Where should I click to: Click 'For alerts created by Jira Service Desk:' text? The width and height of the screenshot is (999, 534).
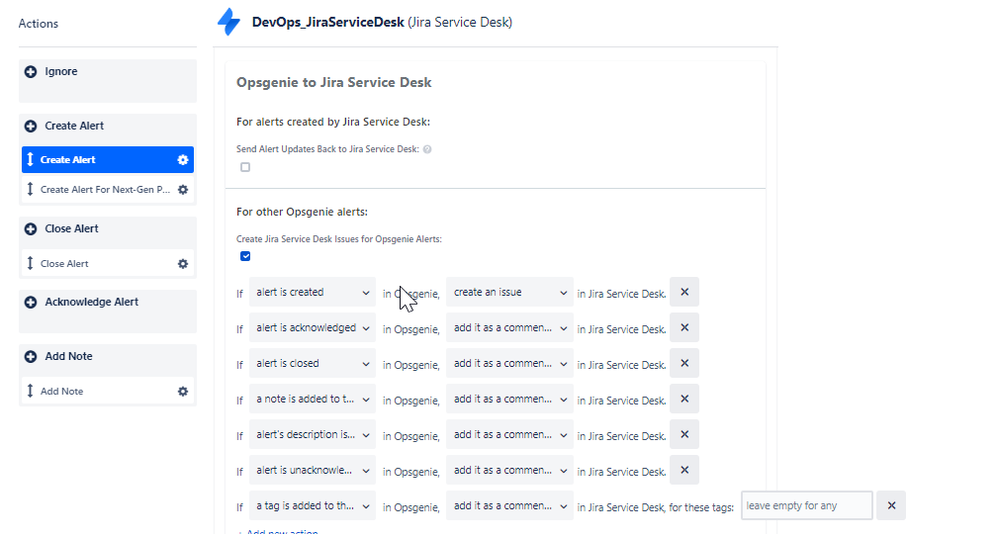[333, 122]
